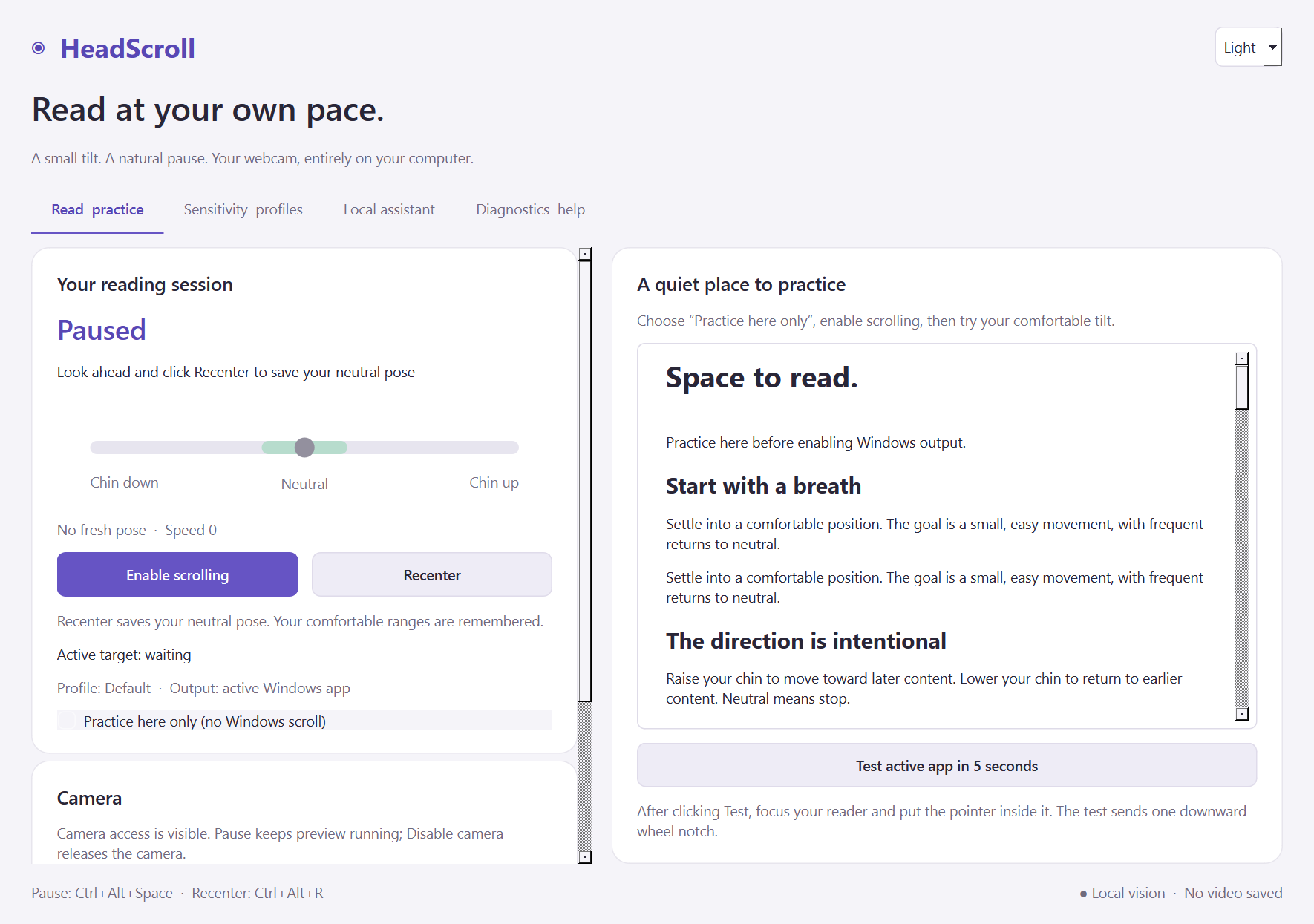Click the left panel scrollbar up arrow

coord(585,254)
